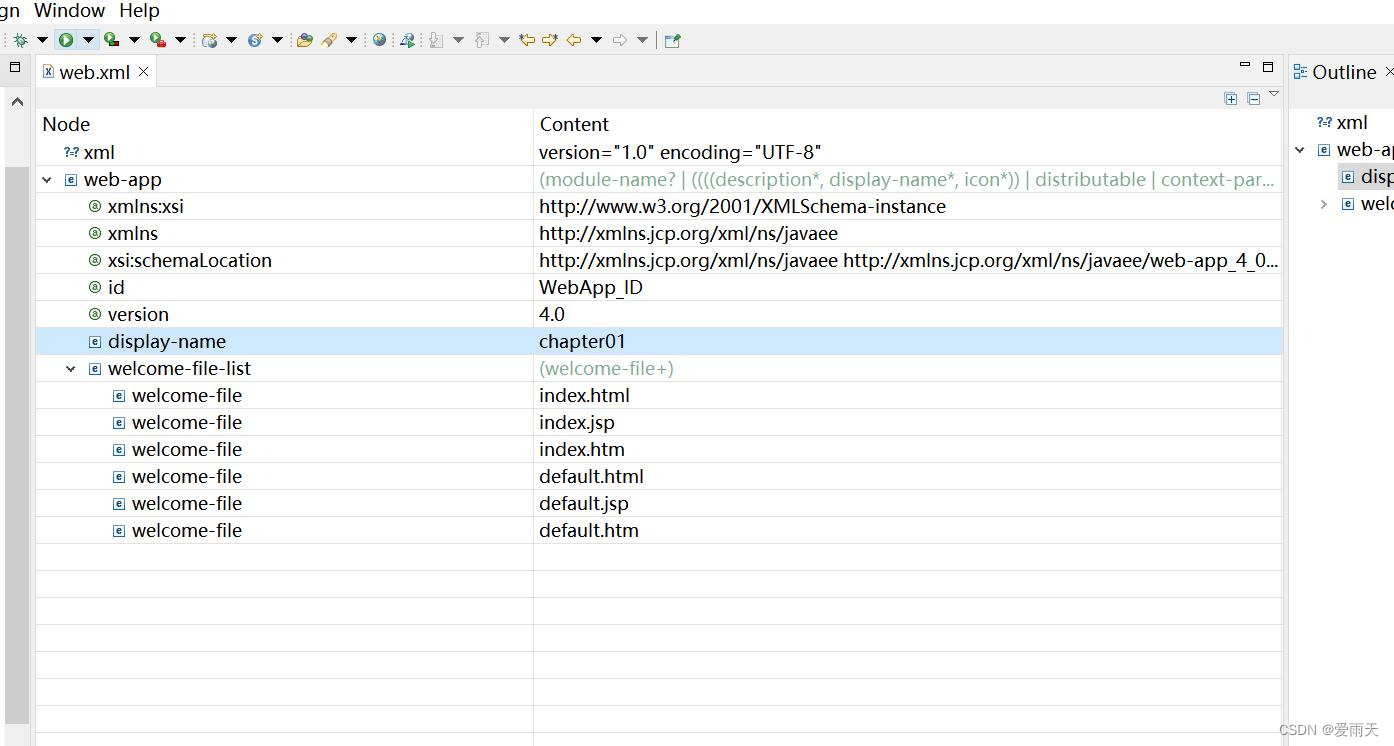Select the Debug icon in the toolbar
The image size is (1394, 746).
(19, 39)
